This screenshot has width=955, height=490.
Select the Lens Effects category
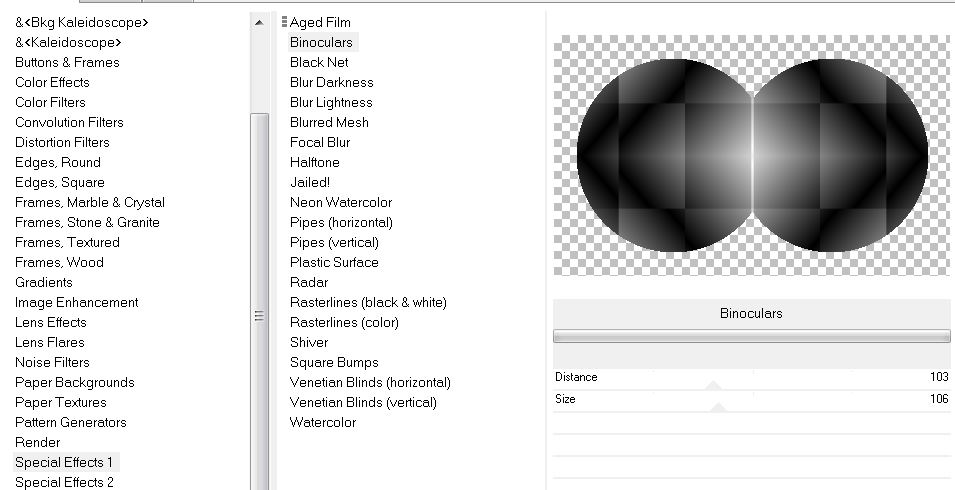pyautogui.click(x=51, y=323)
